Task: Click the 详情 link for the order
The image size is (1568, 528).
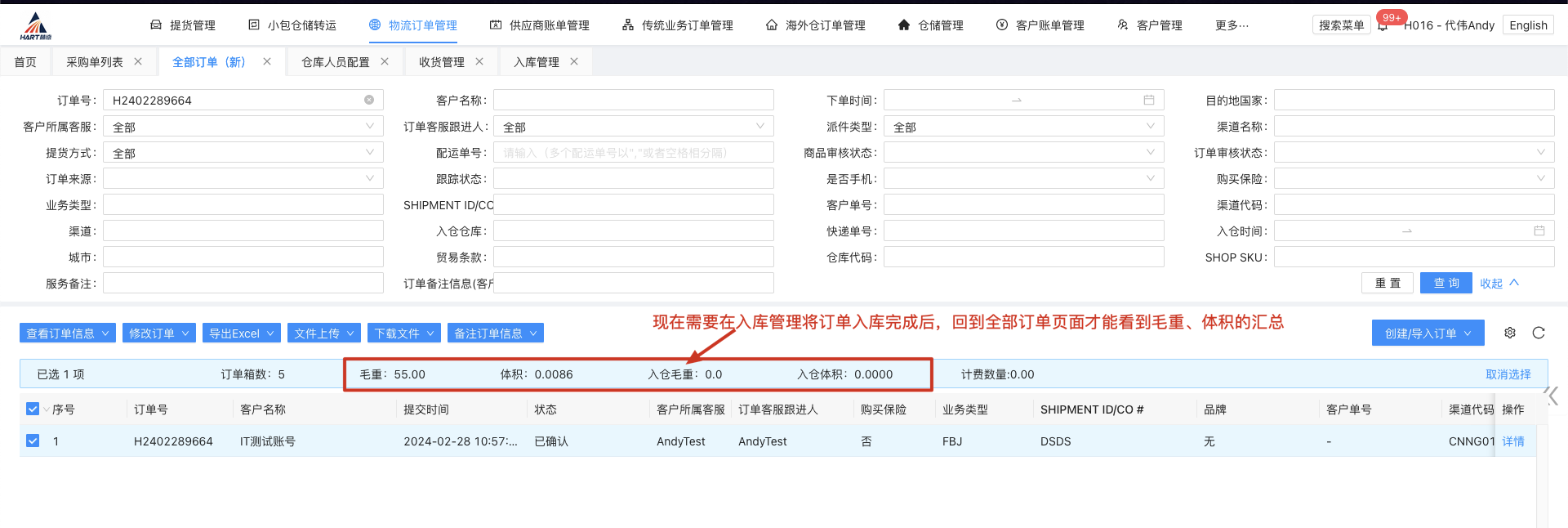Action: [x=1512, y=441]
